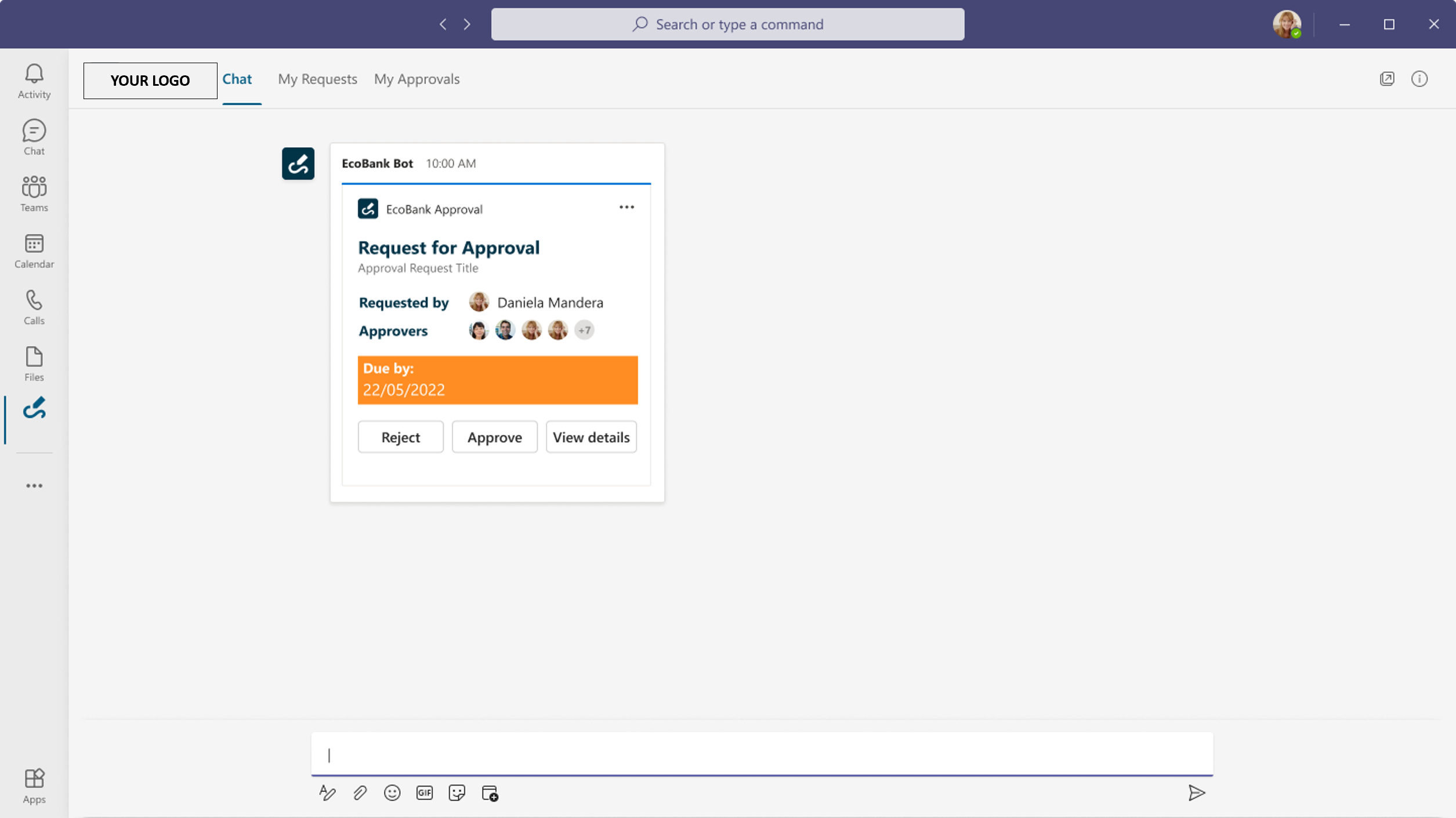Open Calls from the sidebar

pos(34,307)
